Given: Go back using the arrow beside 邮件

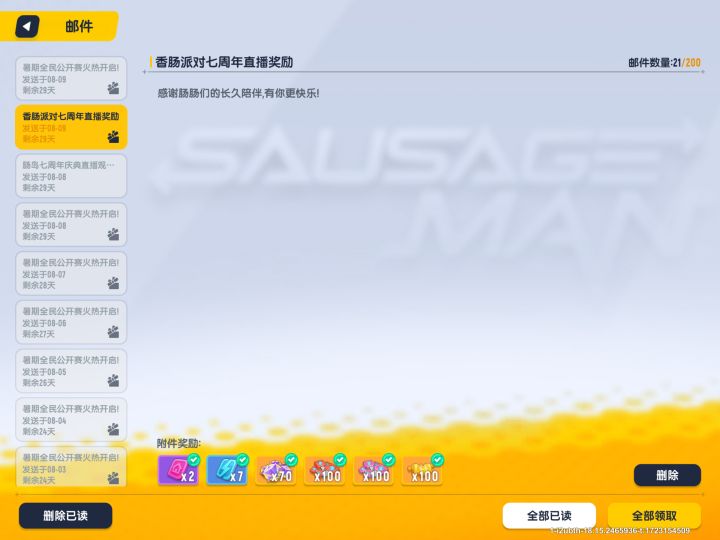Looking at the screenshot, I should (27, 26).
